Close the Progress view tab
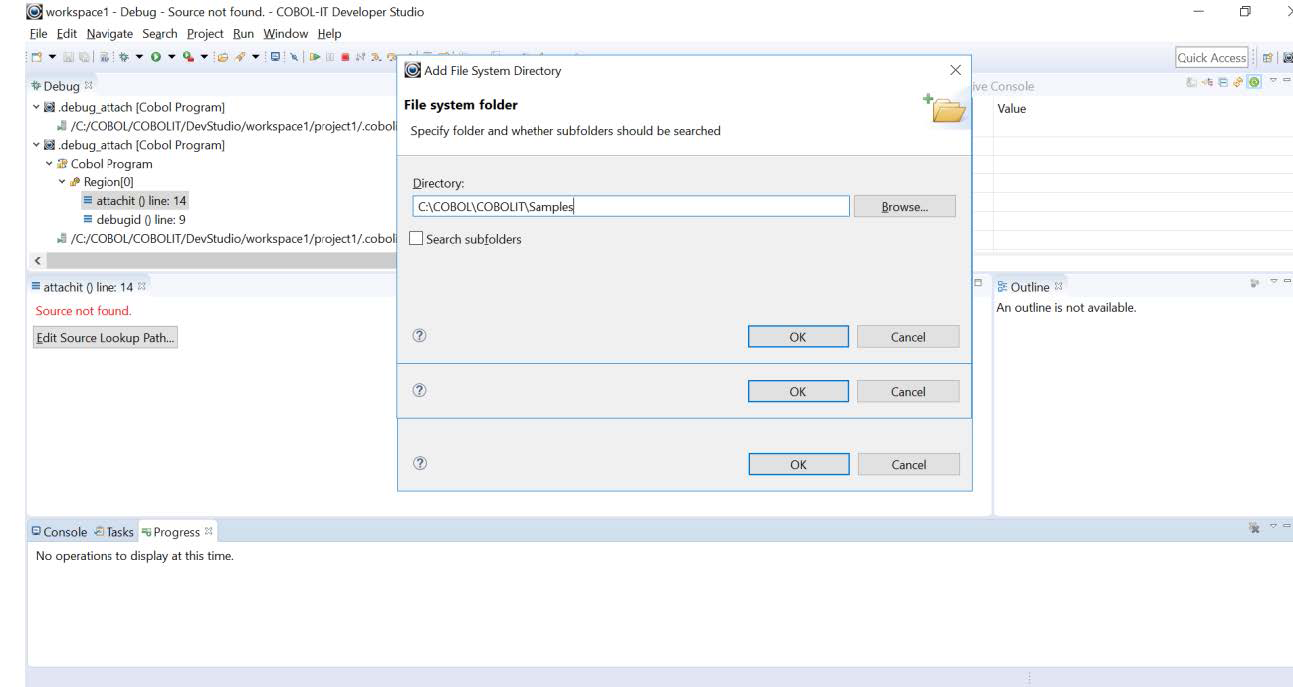Image resolution: width=1293 pixels, height=687 pixels. [209, 531]
